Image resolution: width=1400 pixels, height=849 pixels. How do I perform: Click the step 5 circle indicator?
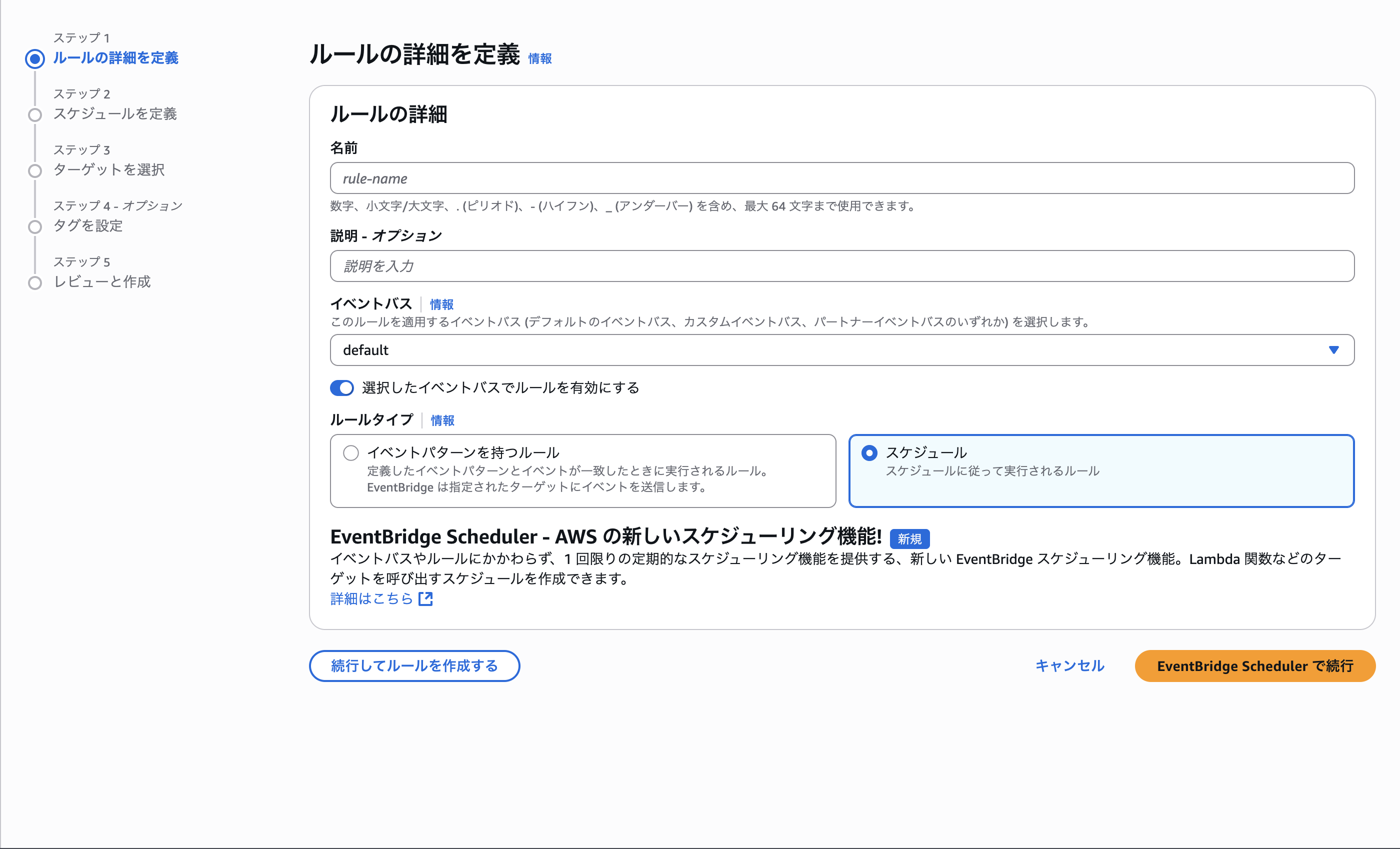pos(34,282)
